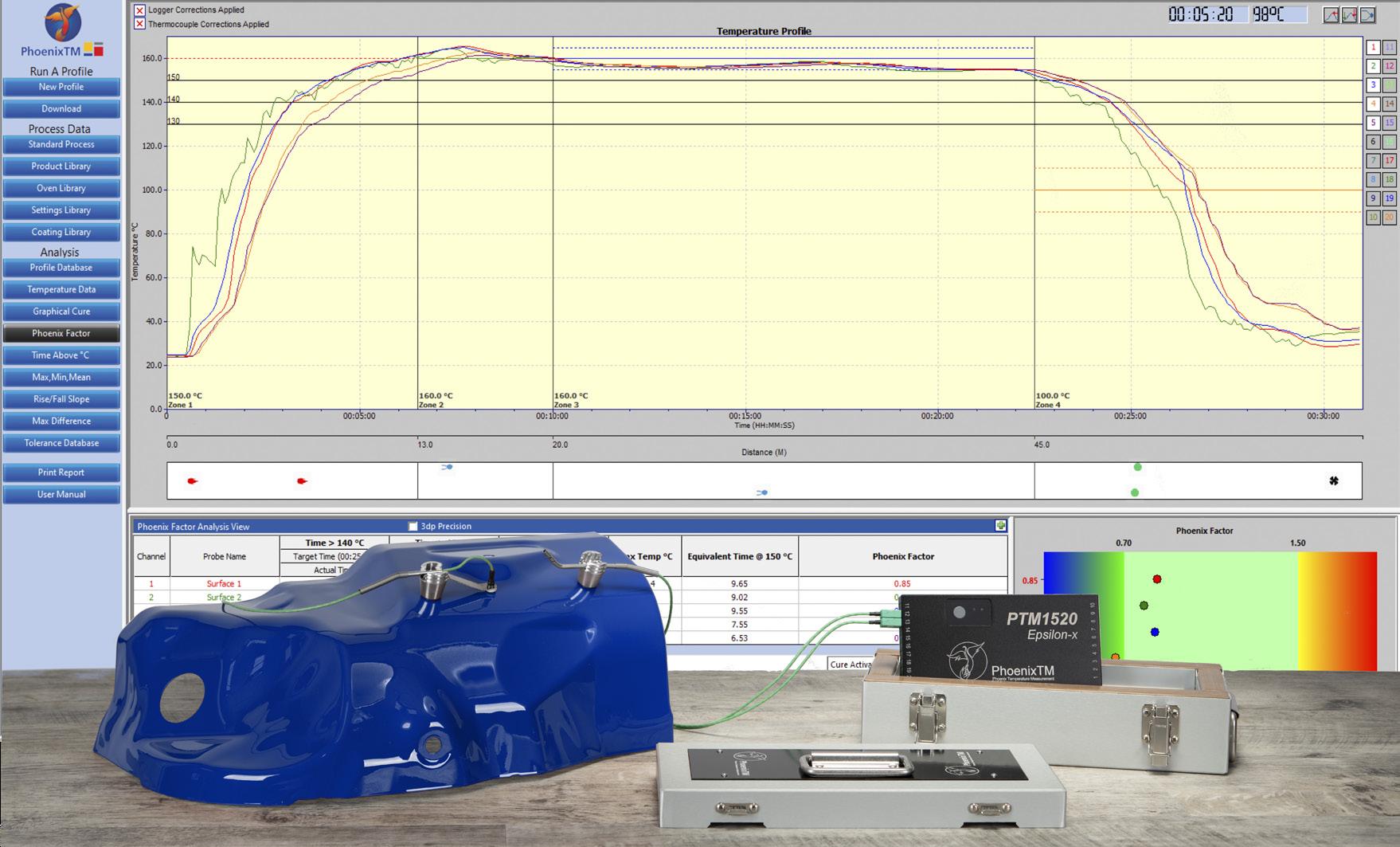Click the Download button
The width and height of the screenshot is (1400, 847).
point(61,109)
